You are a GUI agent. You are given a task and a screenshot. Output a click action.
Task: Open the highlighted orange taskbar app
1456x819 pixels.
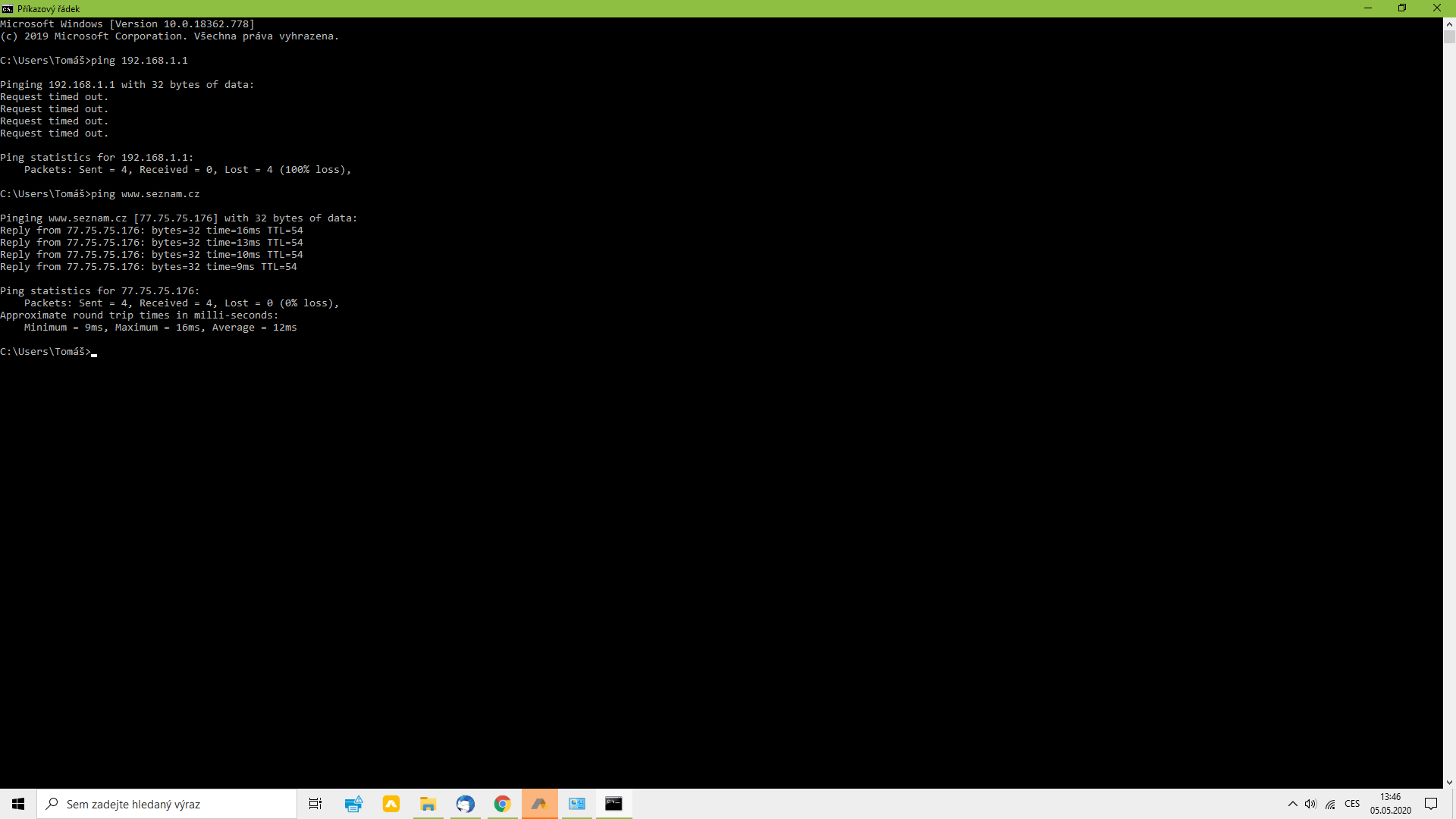539,804
